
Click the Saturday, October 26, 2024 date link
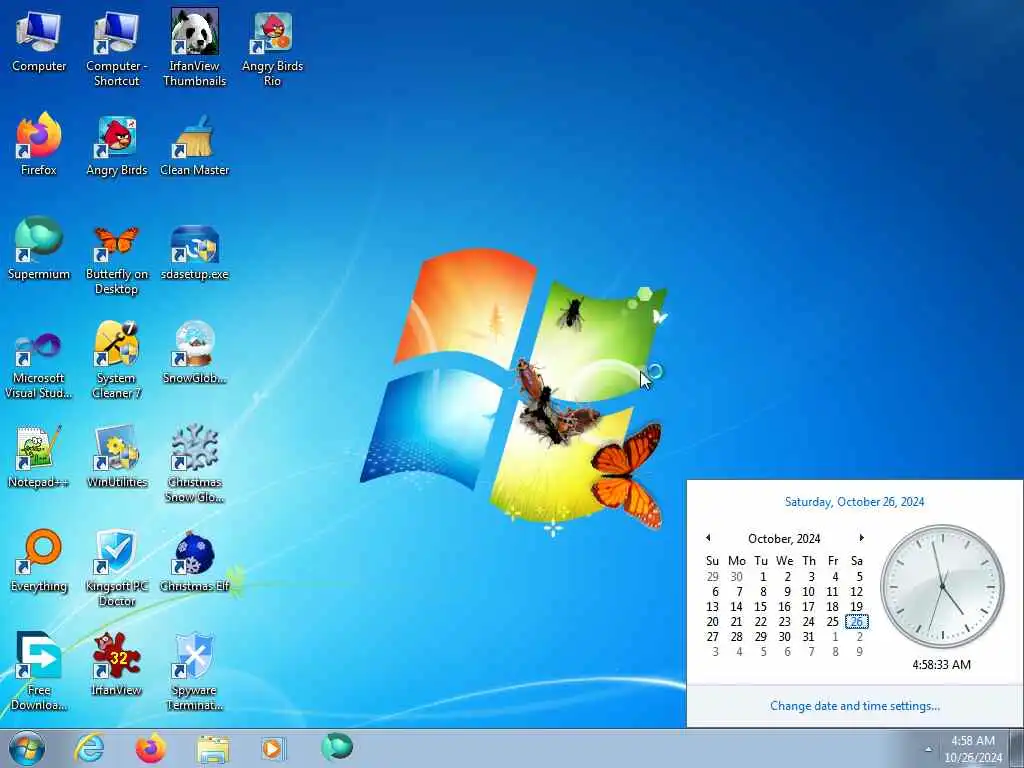pyautogui.click(x=854, y=502)
